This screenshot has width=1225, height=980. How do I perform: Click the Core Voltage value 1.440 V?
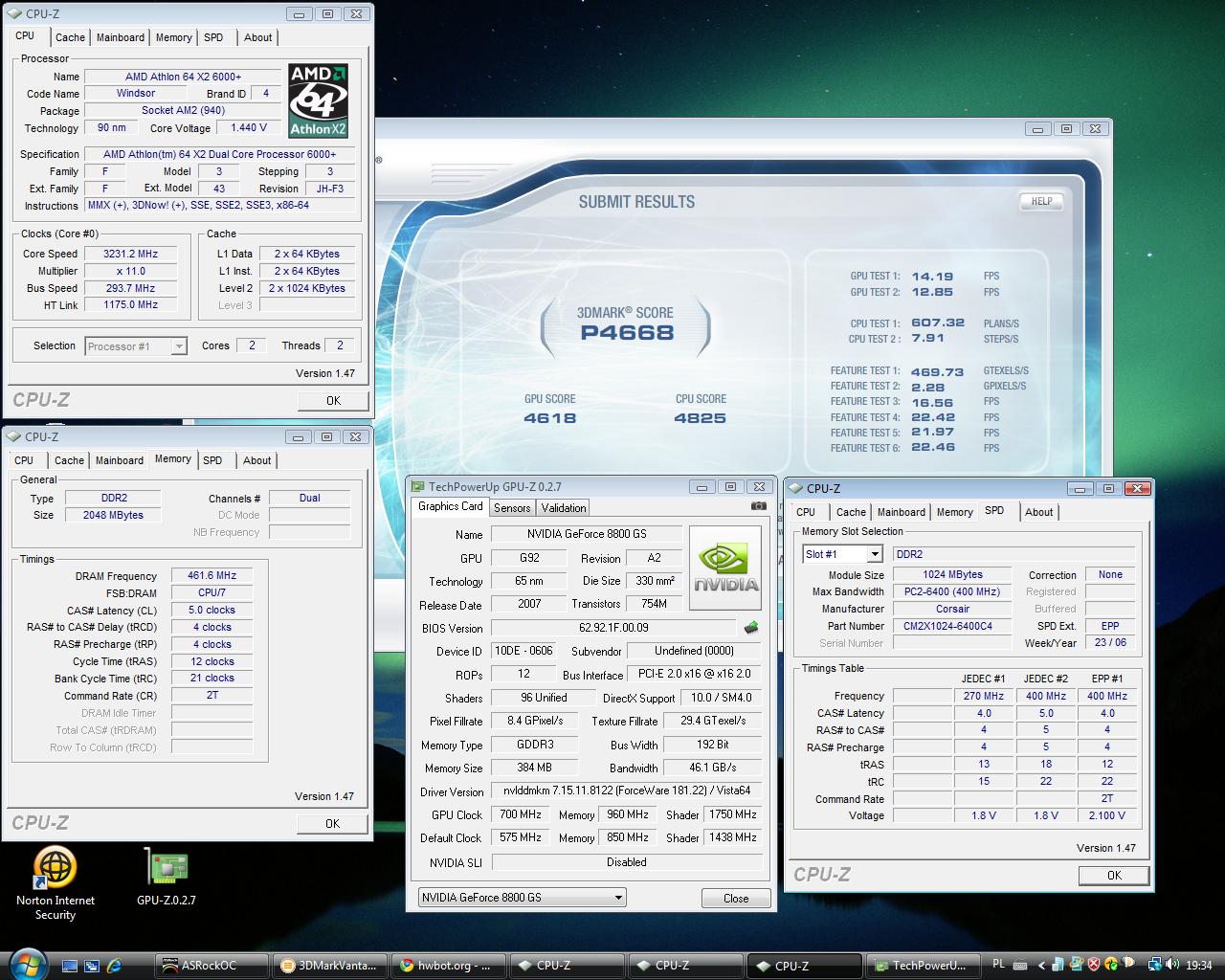(249, 127)
